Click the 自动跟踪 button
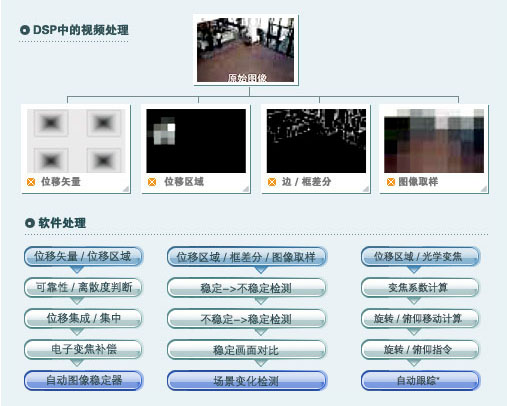This screenshot has height=406, width=507. 420,380
